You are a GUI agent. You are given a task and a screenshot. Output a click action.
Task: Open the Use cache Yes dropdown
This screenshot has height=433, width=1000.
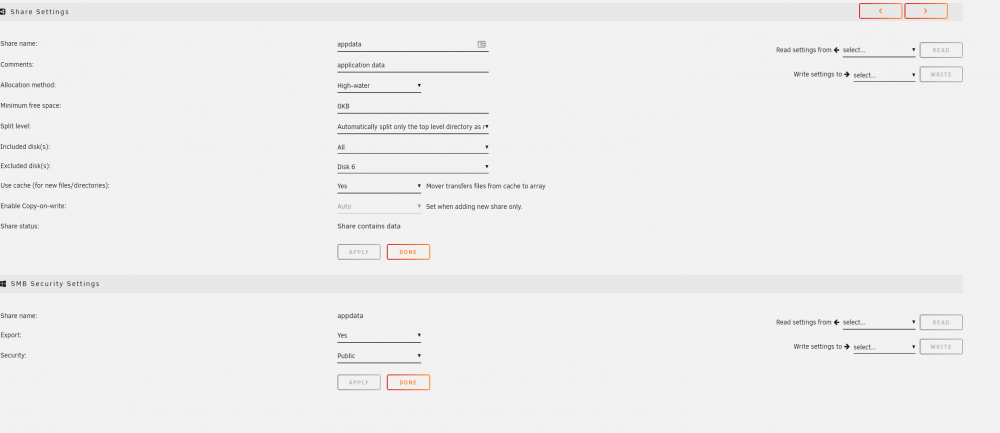pyautogui.click(x=379, y=186)
